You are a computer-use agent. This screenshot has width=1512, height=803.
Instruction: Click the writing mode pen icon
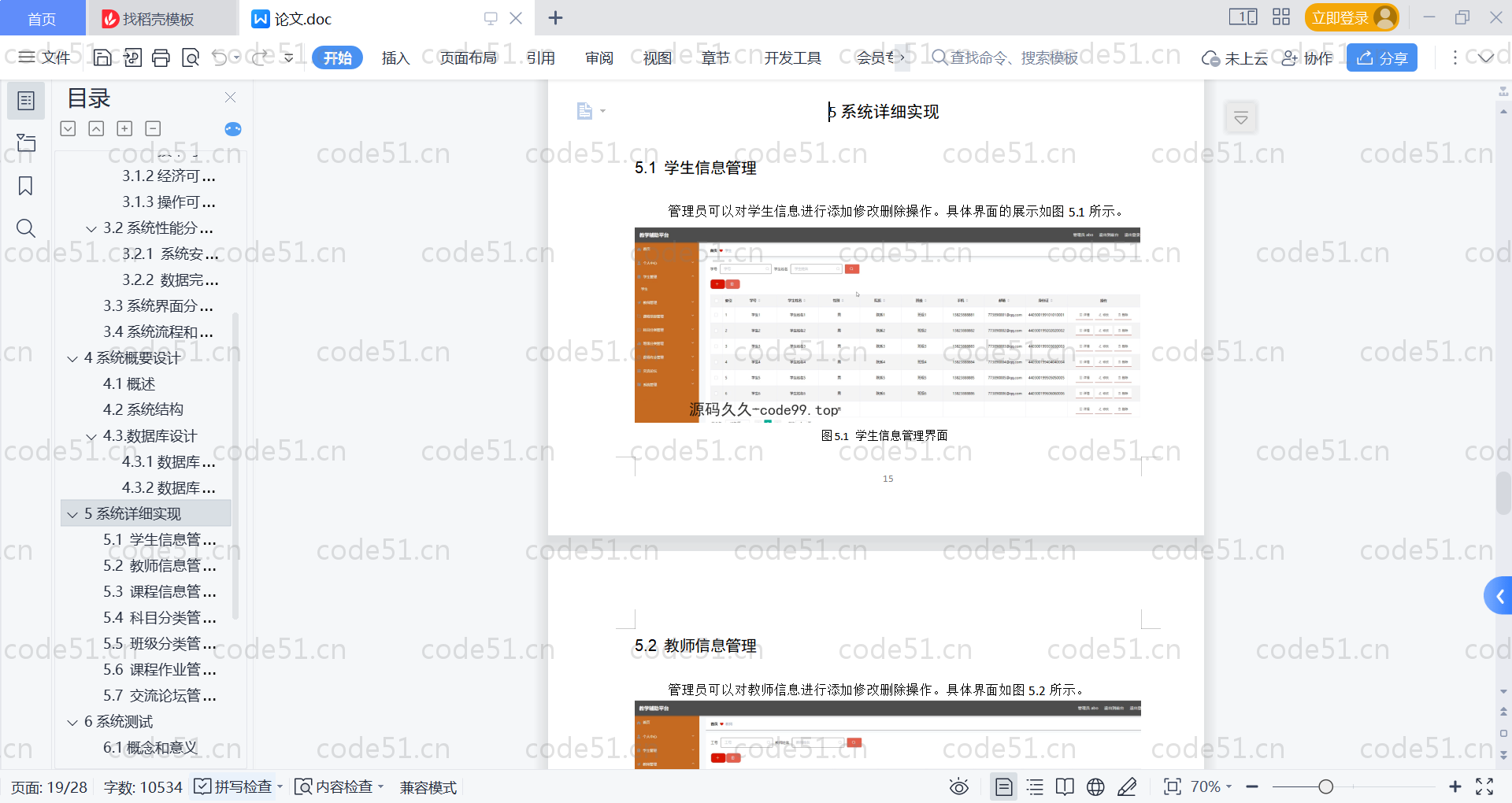click(1127, 786)
